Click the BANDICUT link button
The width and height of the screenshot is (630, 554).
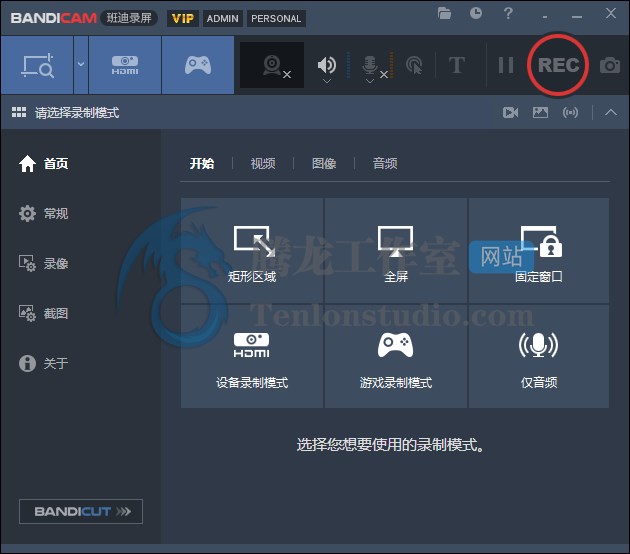[81, 511]
